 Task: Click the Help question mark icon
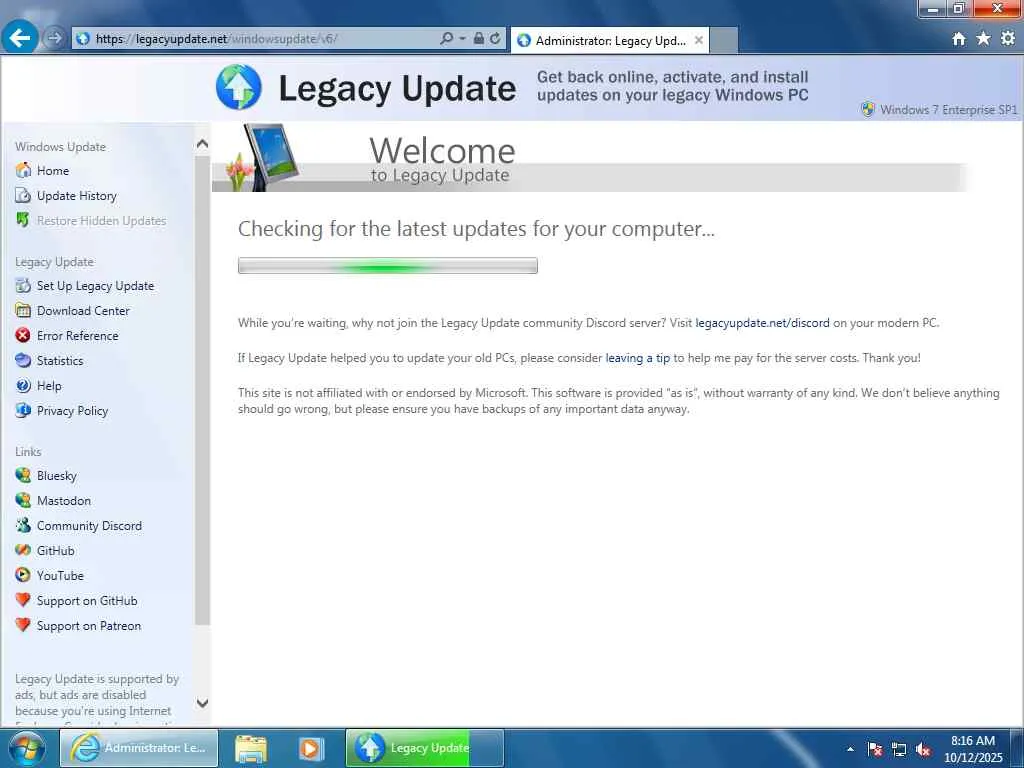coord(23,385)
